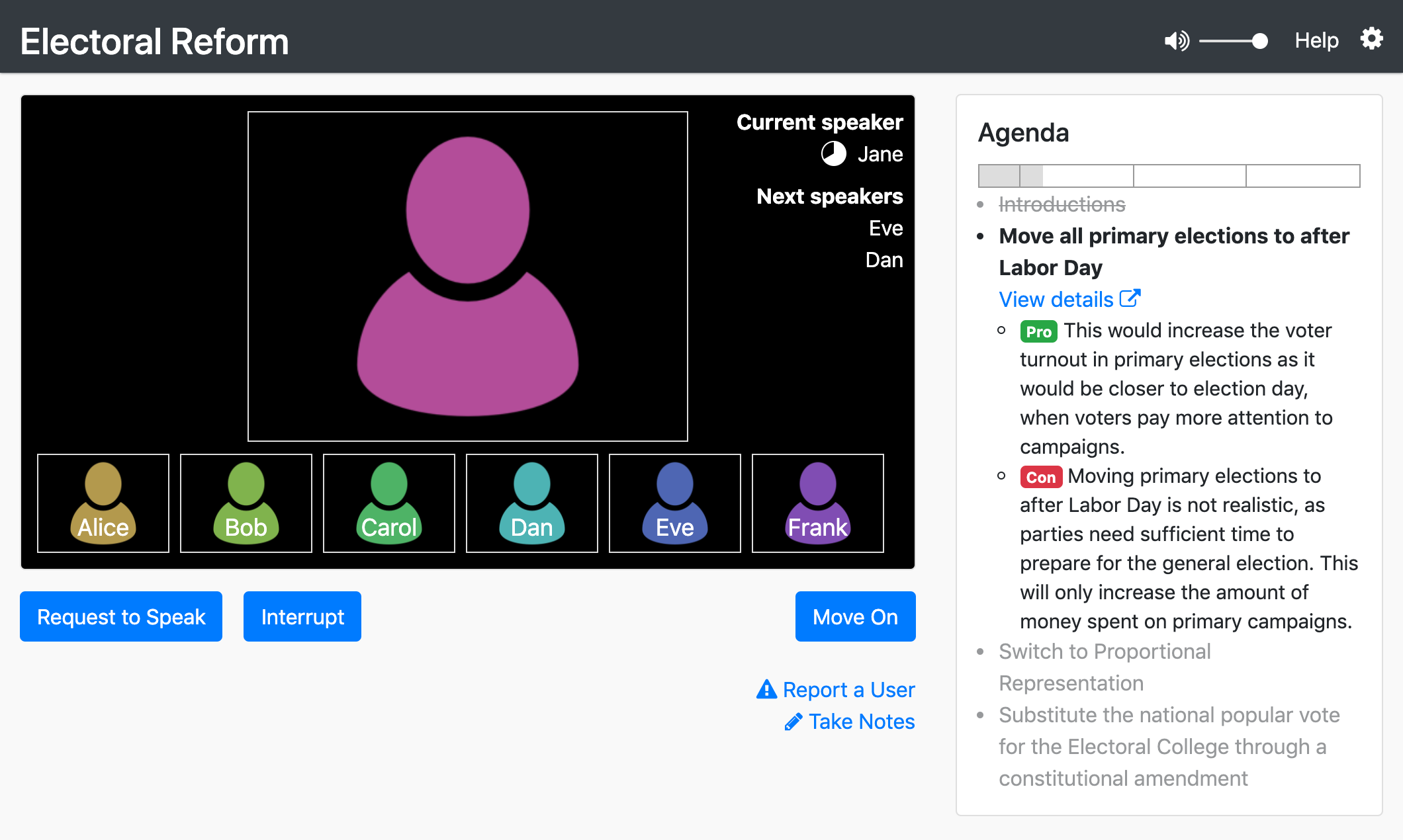This screenshot has width=1403, height=840.
Task: Follow the View details link
Action: tap(1056, 299)
